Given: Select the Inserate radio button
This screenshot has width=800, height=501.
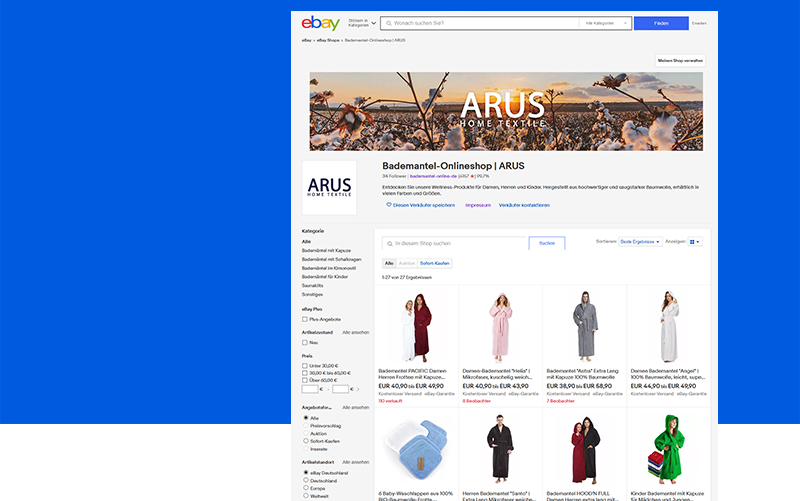Looking at the screenshot, I should pos(306,449).
